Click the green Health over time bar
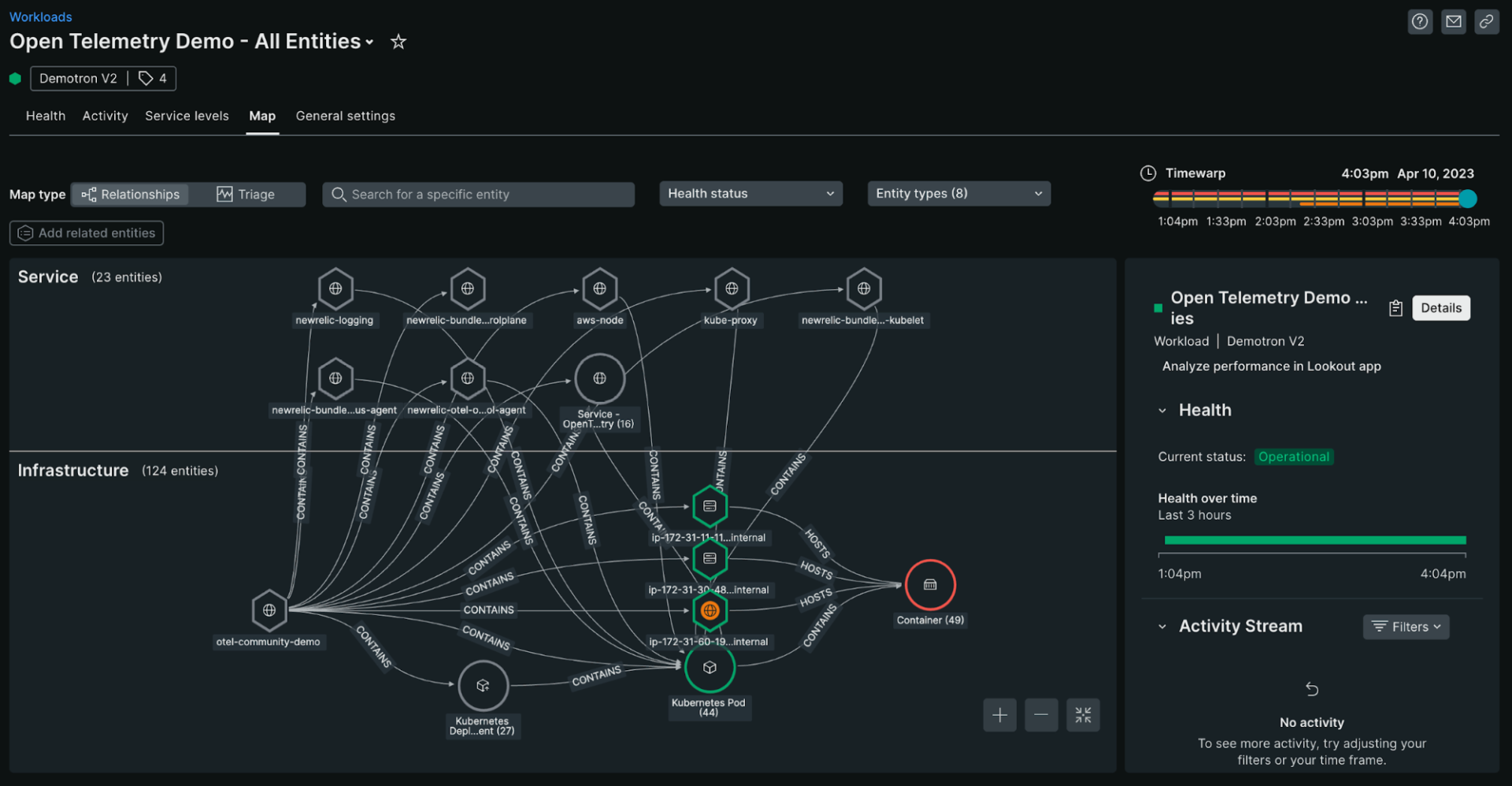 tap(1315, 540)
